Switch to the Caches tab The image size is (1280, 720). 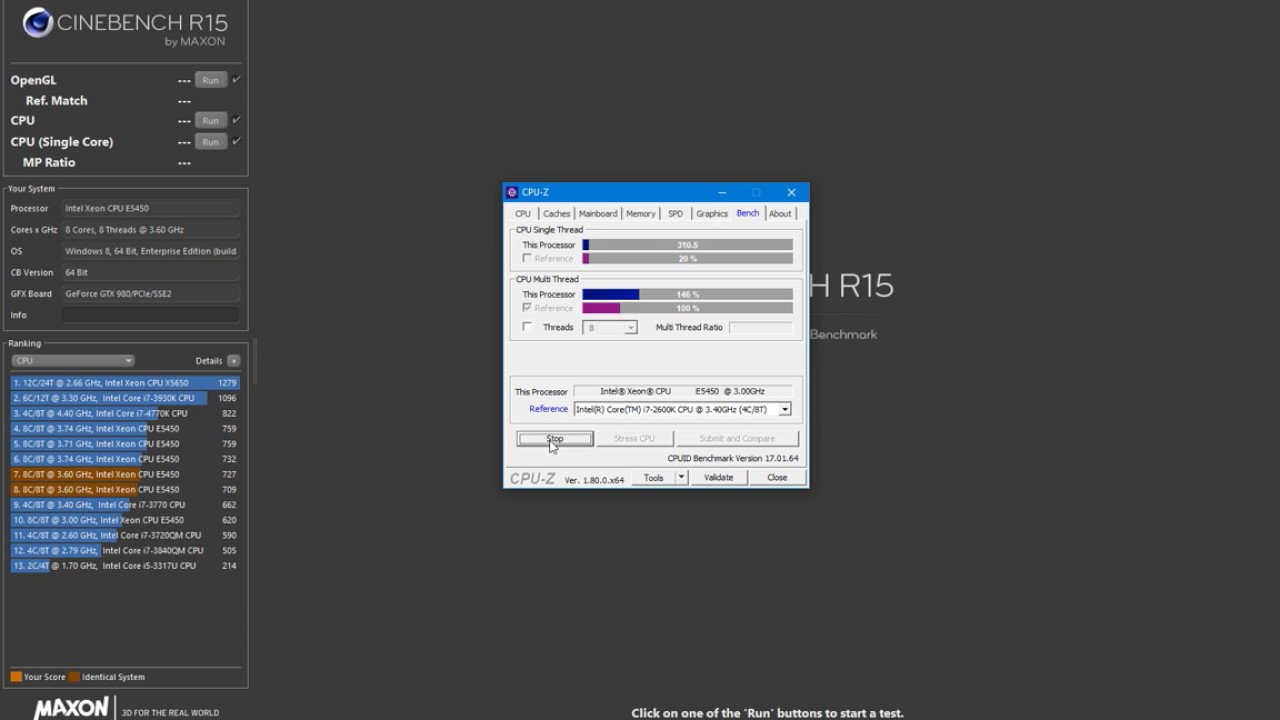[x=557, y=213]
